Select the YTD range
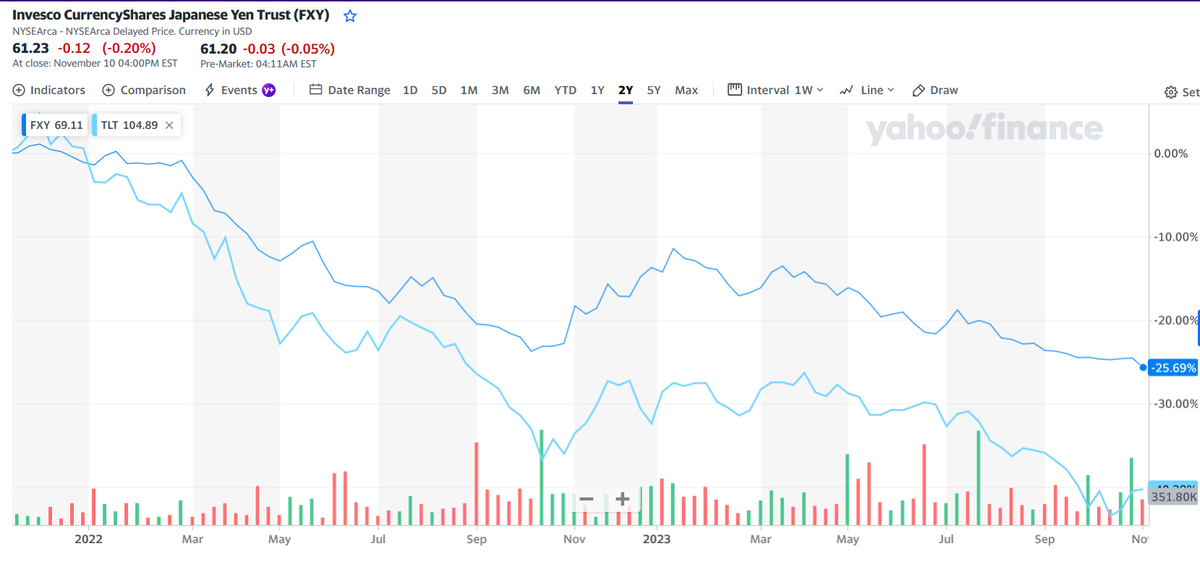 pos(565,90)
